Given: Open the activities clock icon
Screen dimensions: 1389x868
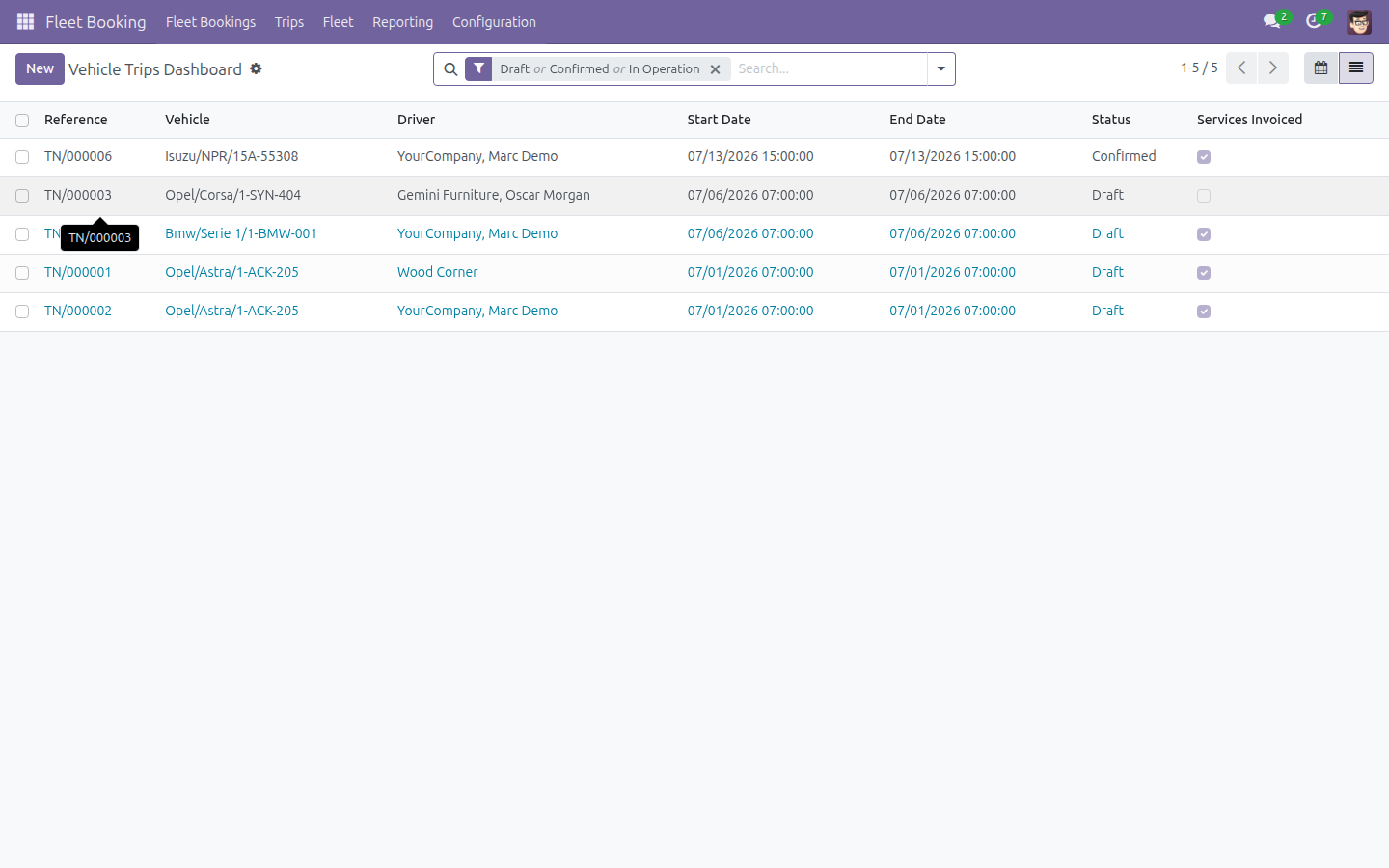Looking at the screenshot, I should (x=1314, y=21).
